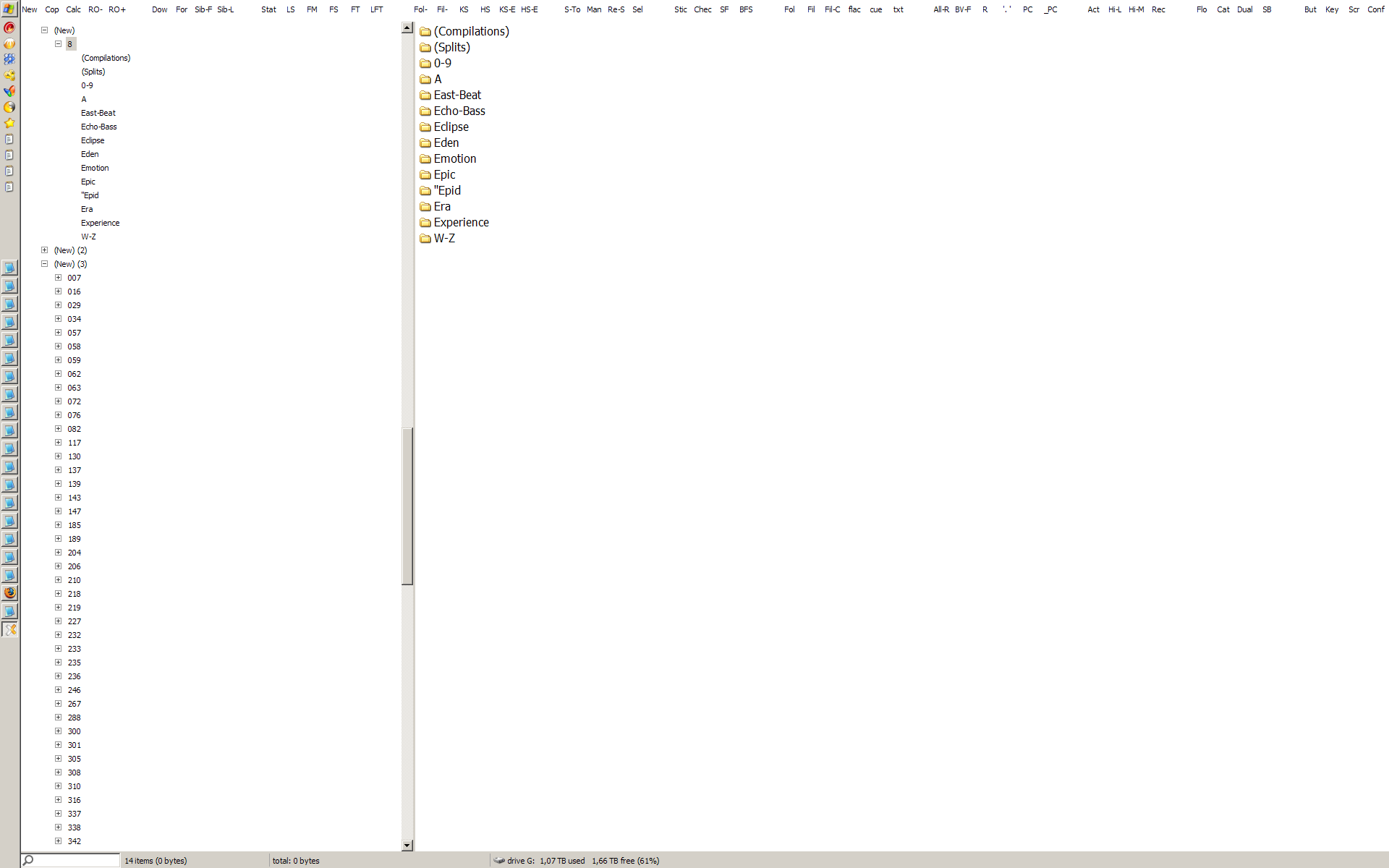Select Eclipse in the folder tree
This screenshot has width=1389, height=868.
click(x=93, y=140)
